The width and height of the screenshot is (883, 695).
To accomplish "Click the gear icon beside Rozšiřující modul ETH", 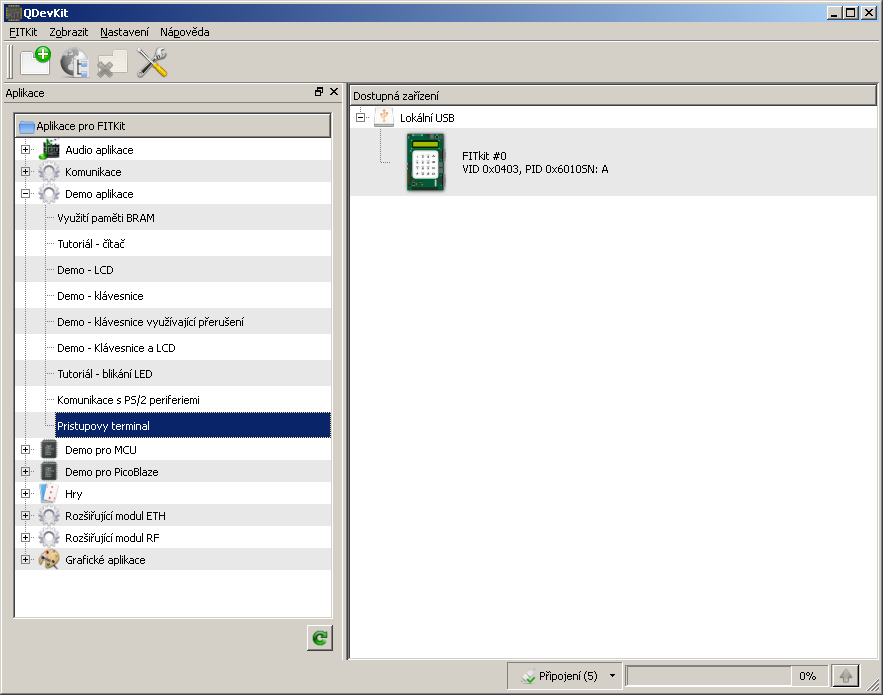I will [49, 516].
